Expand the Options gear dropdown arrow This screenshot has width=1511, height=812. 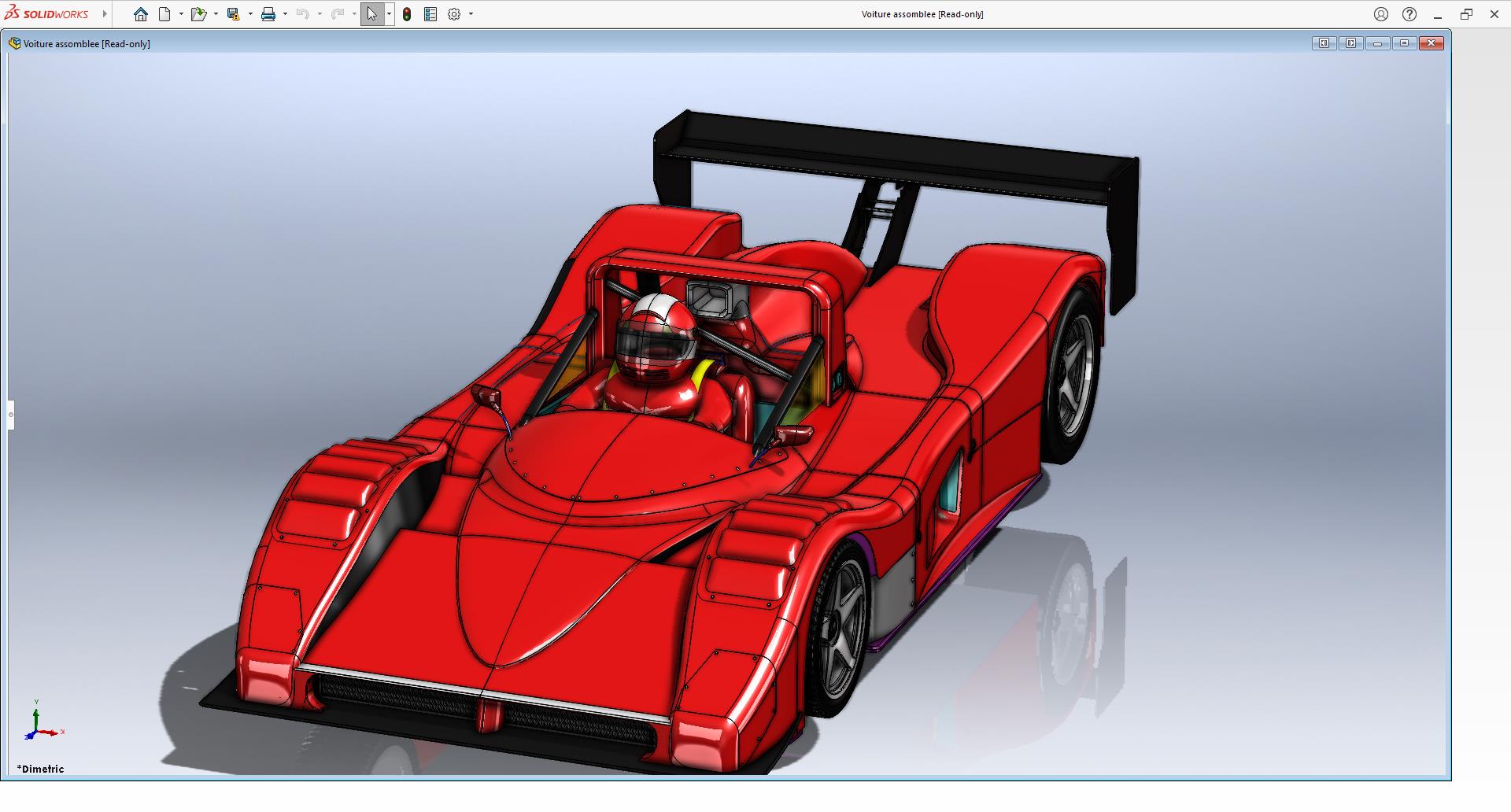(471, 14)
